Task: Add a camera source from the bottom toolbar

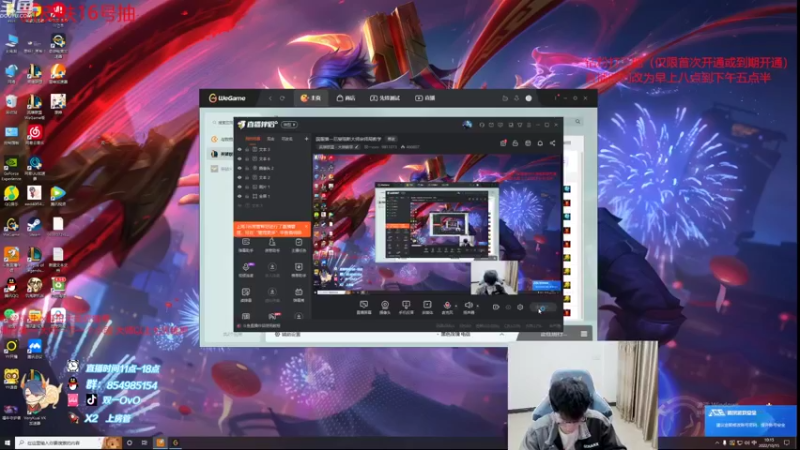Action: 385,307
